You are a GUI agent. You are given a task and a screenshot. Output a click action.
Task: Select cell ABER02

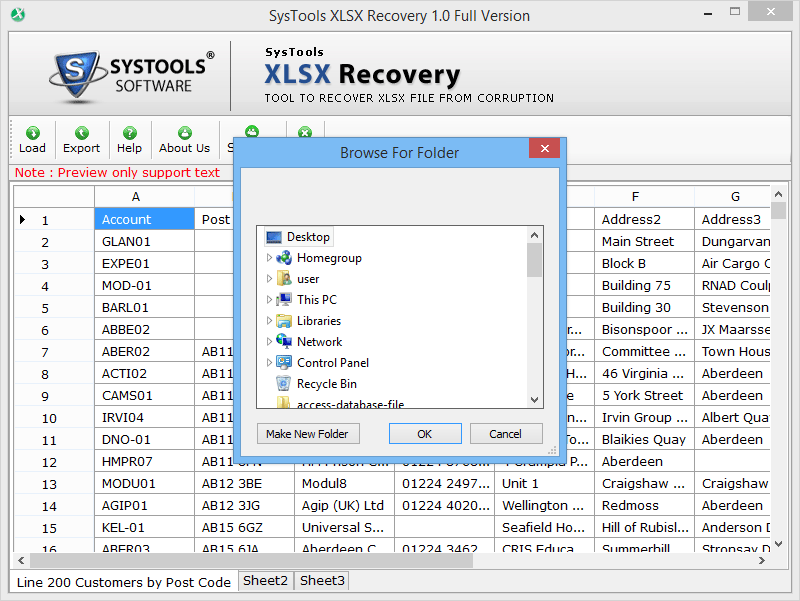(x=144, y=352)
